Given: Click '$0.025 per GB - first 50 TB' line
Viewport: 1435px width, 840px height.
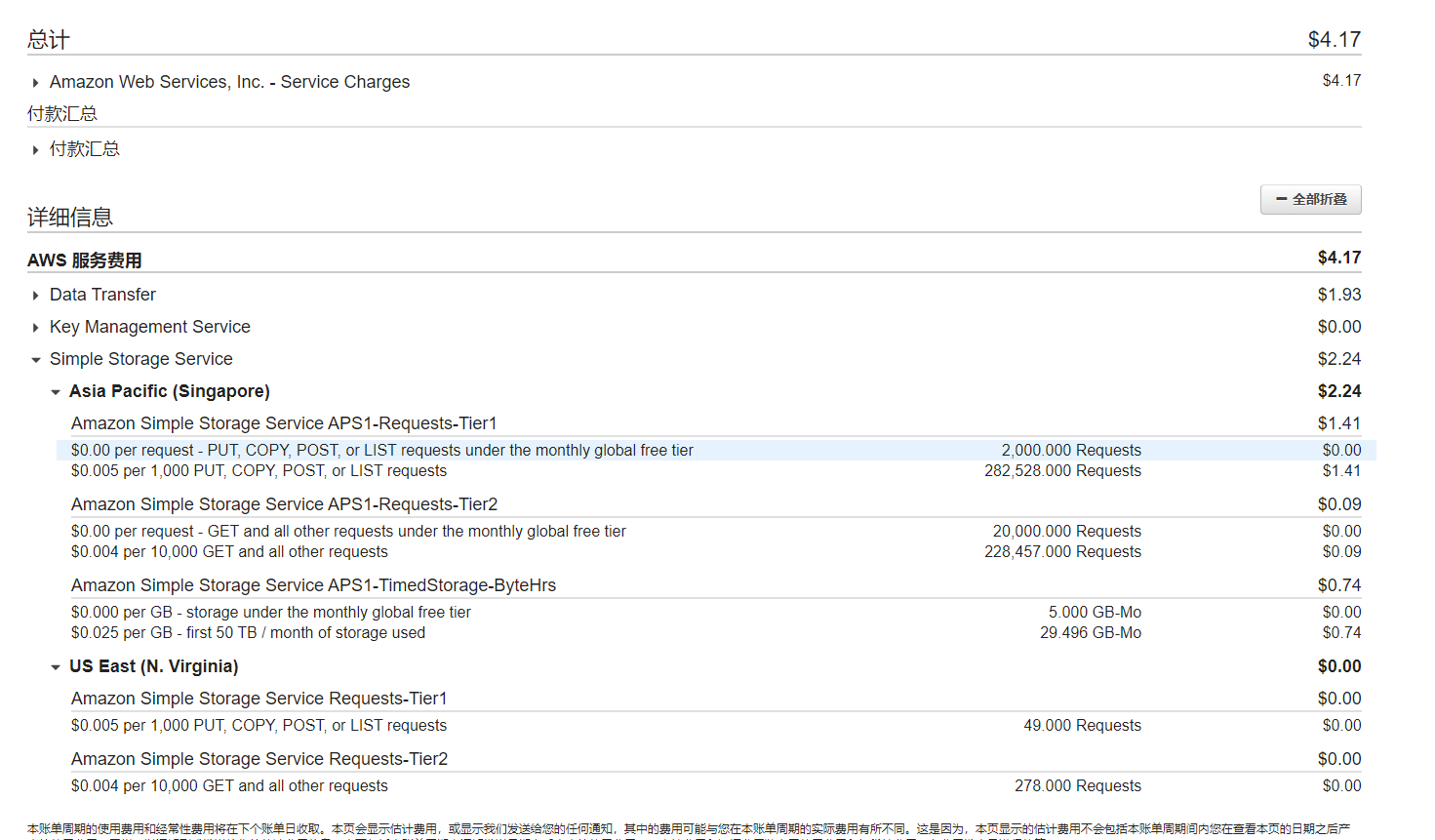Looking at the screenshot, I should coord(248,632).
